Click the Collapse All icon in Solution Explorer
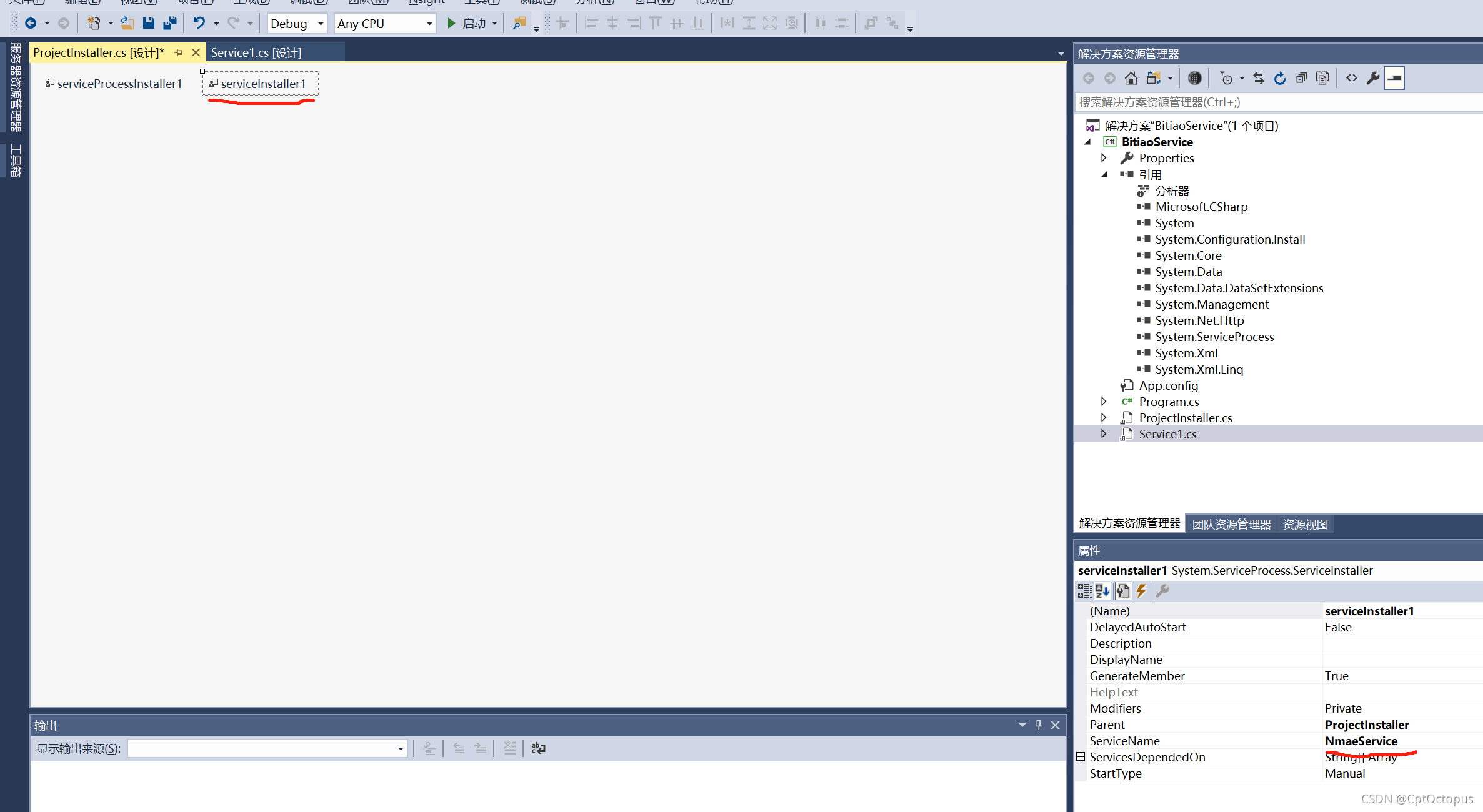 point(1301,78)
